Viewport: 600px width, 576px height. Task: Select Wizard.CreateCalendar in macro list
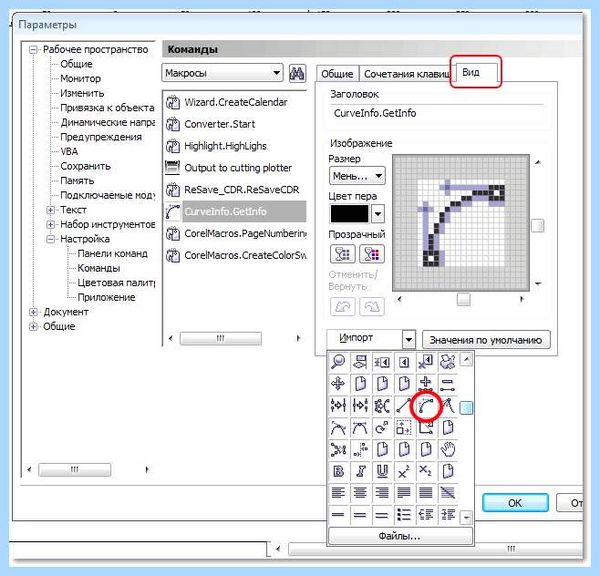(236, 102)
